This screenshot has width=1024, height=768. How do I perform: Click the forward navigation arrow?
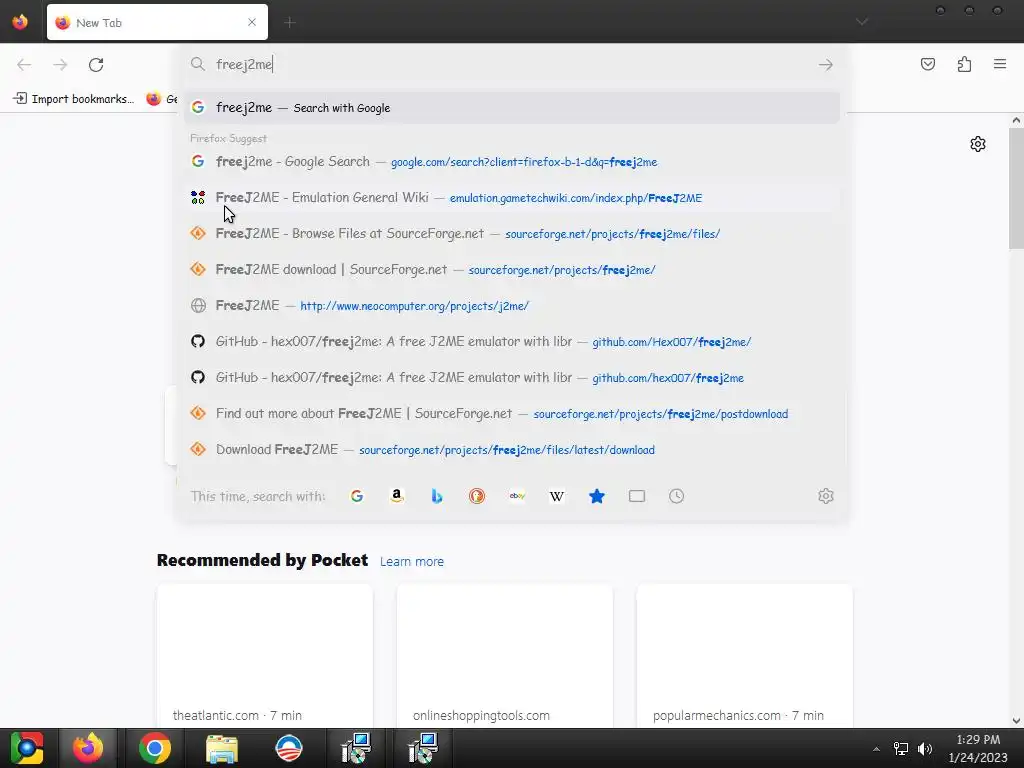[x=60, y=65]
